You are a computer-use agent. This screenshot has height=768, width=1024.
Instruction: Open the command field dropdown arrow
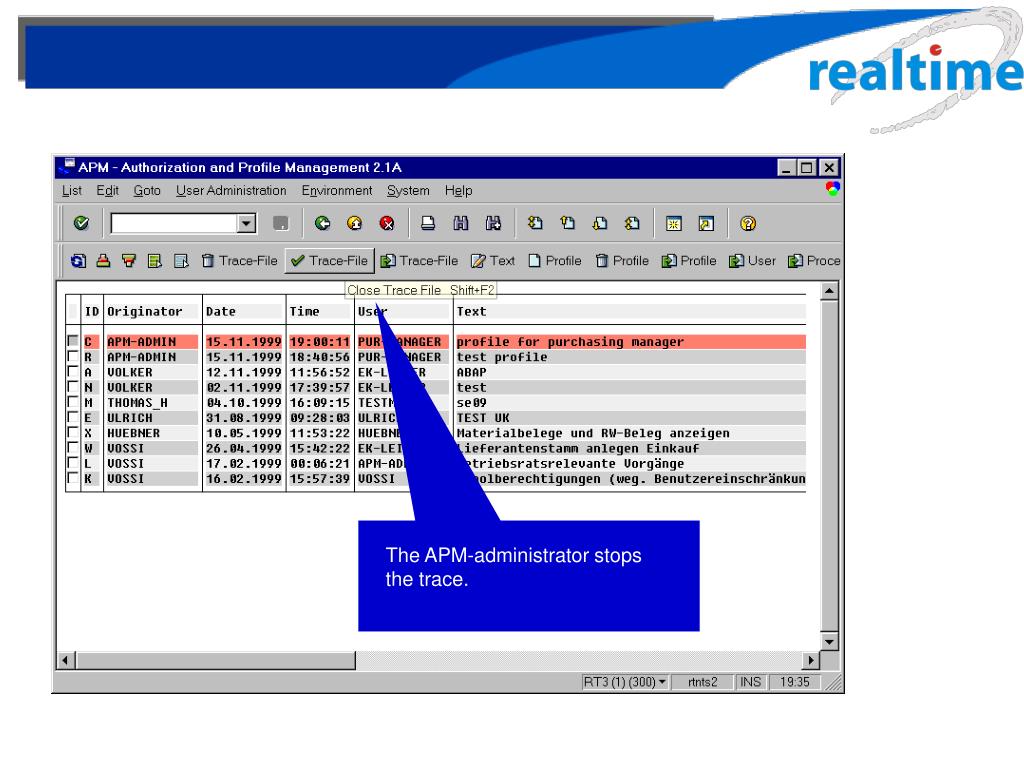[x=246, y=223]
